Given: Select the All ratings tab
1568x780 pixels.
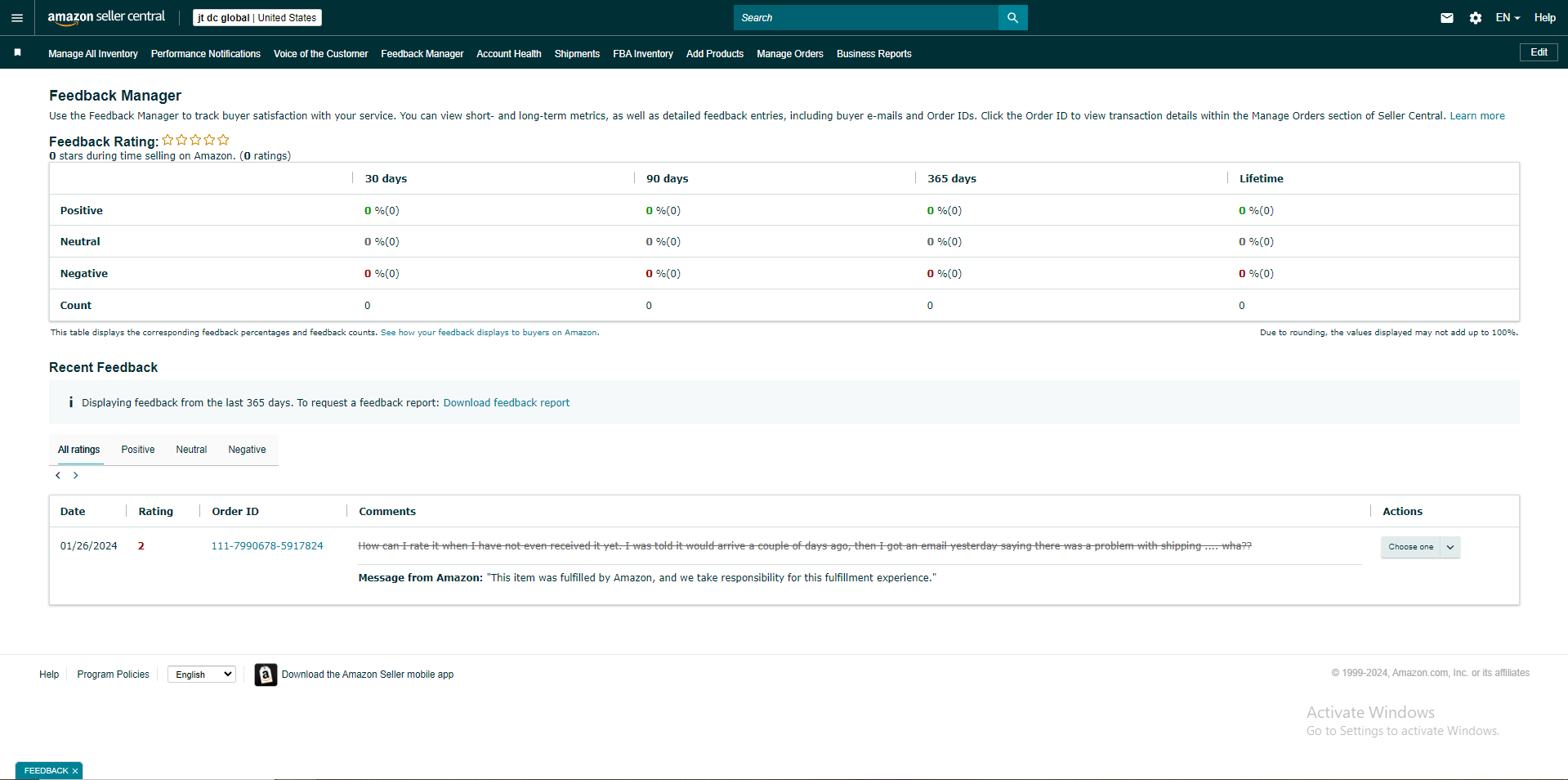Looking at the screenshot, I should point(79,450).
